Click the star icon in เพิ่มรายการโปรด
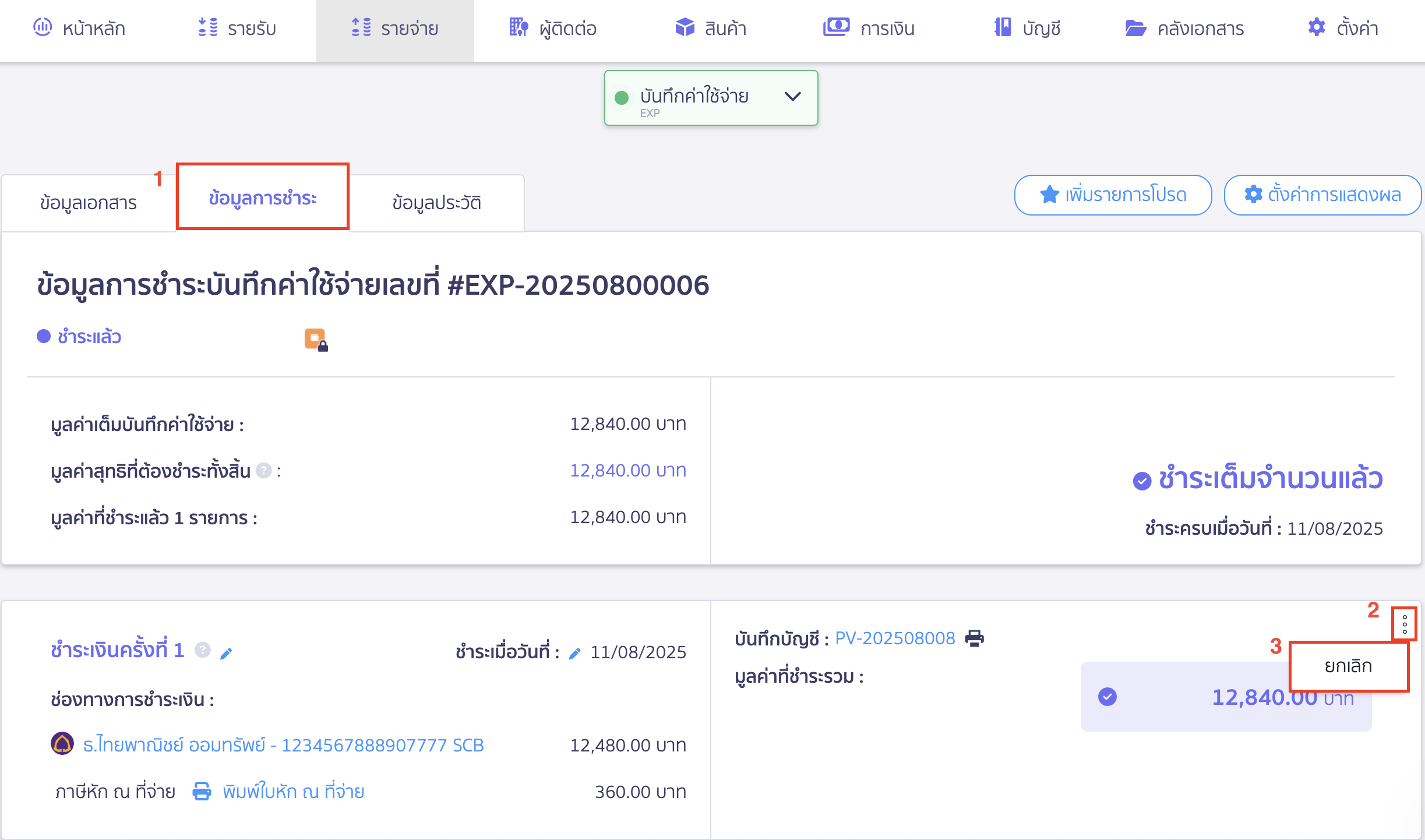 pyautogui.click(x=1049, y=195)
